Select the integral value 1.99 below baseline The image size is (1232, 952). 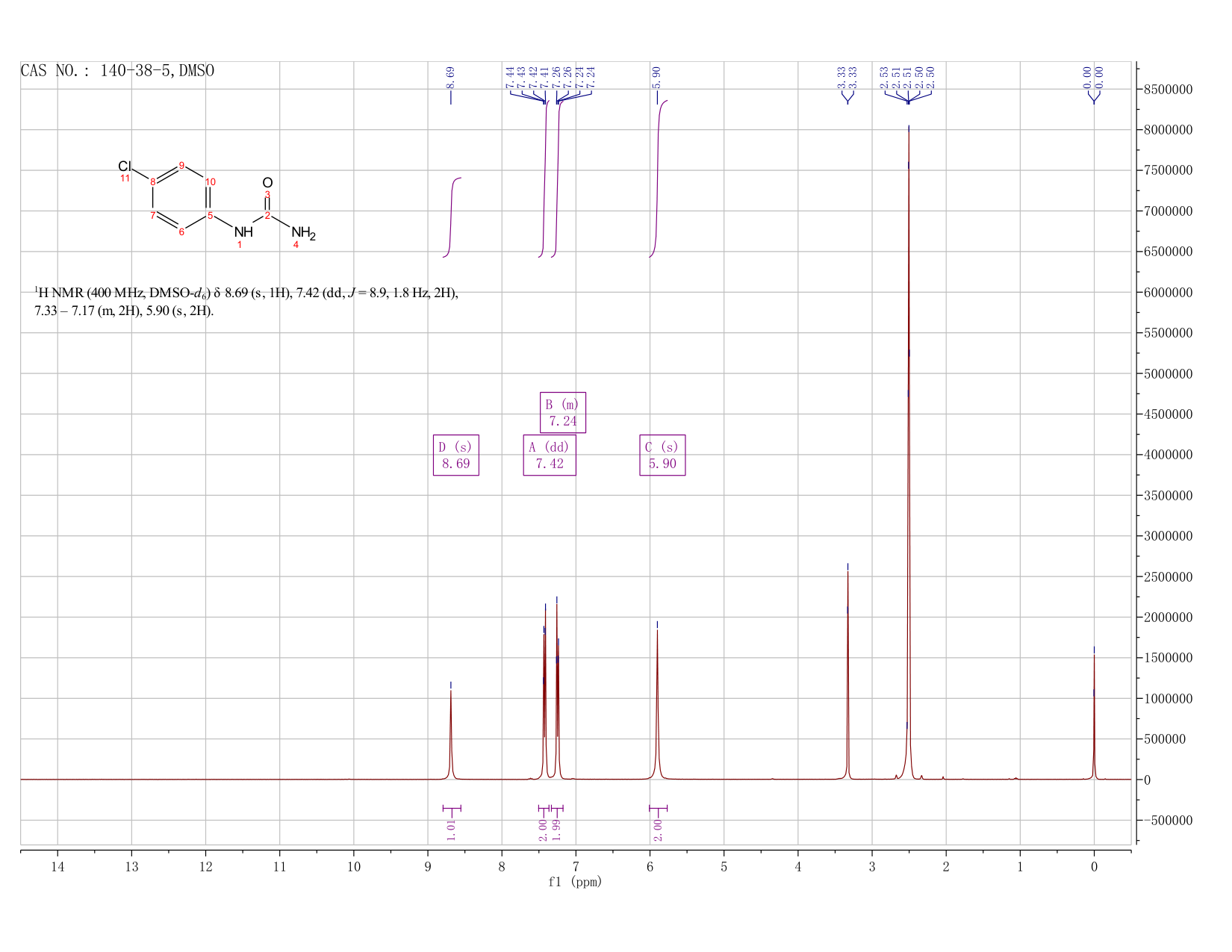coord(556,830)
